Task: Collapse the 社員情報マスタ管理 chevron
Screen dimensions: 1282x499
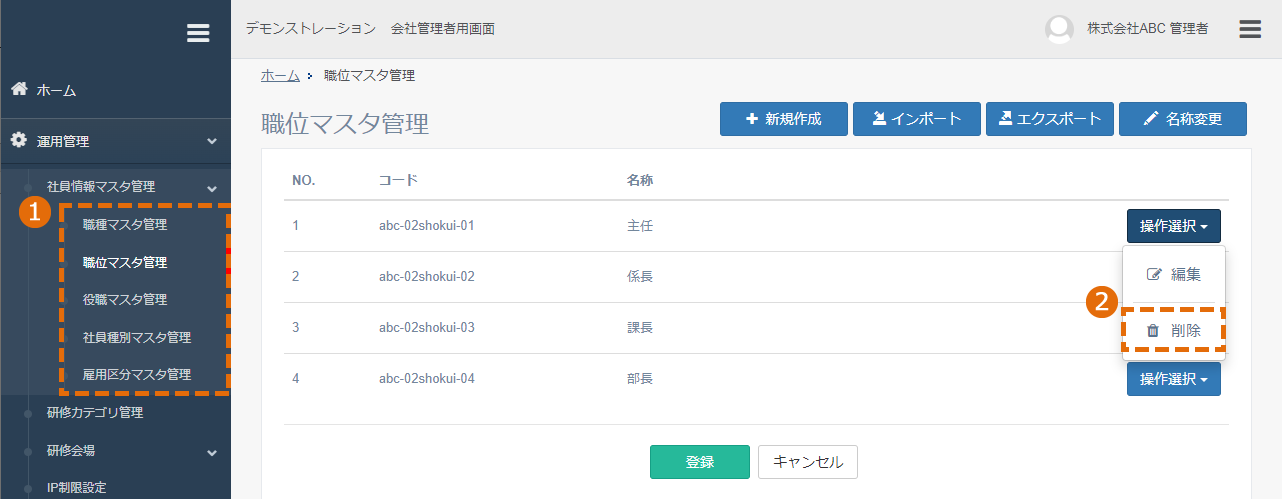Action: (x=212, y=187)
